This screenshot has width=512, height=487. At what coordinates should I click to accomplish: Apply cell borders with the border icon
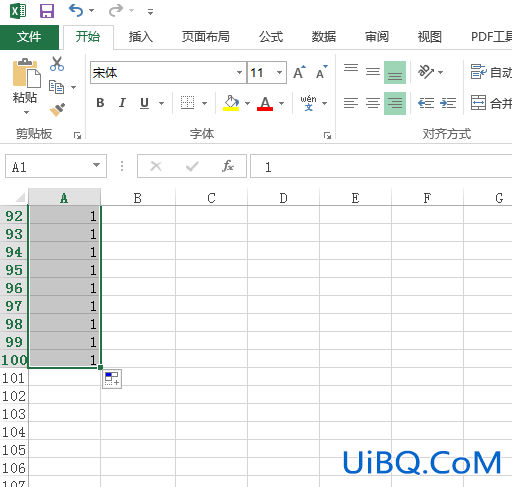(x=187, y=103)
